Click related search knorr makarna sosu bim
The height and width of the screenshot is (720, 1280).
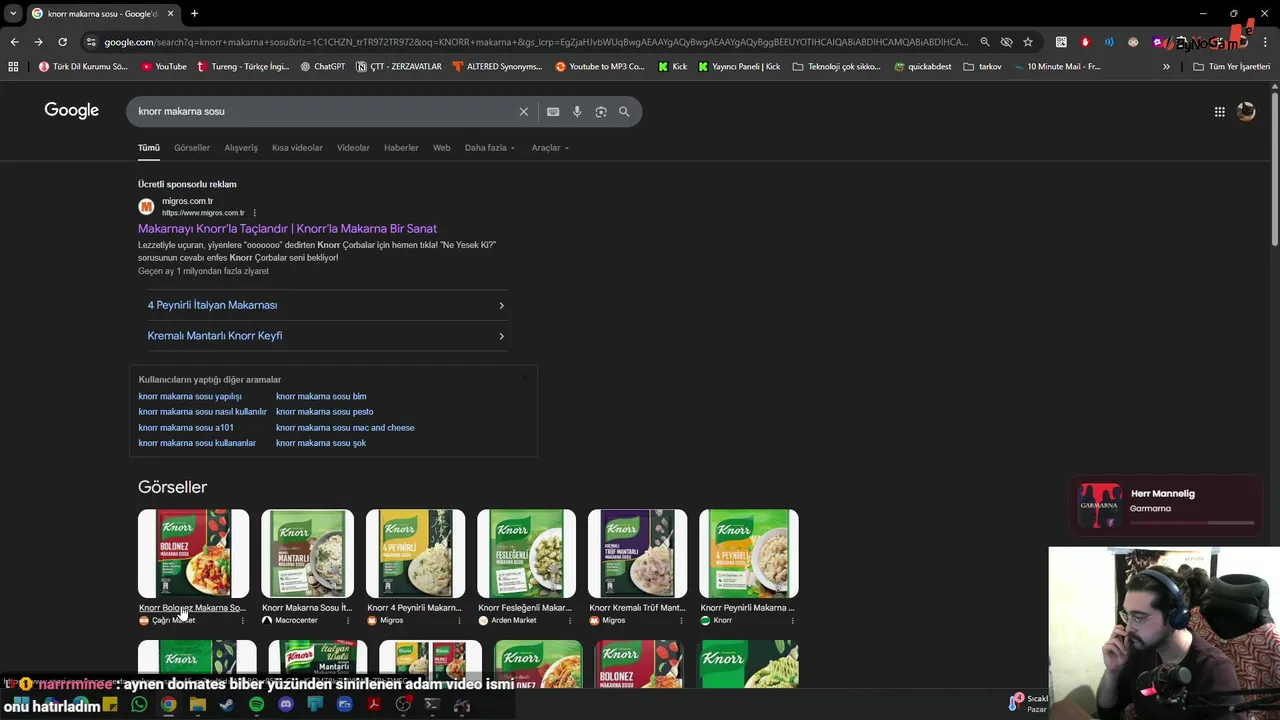click(x=321, y=396)
